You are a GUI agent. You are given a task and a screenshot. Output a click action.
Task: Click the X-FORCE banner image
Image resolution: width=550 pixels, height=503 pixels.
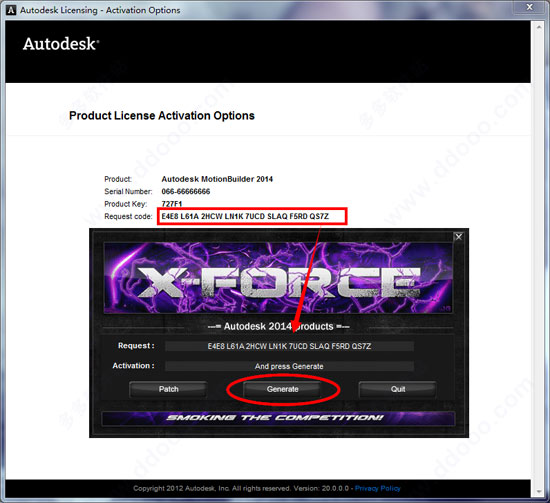click(x=278, y=278)
